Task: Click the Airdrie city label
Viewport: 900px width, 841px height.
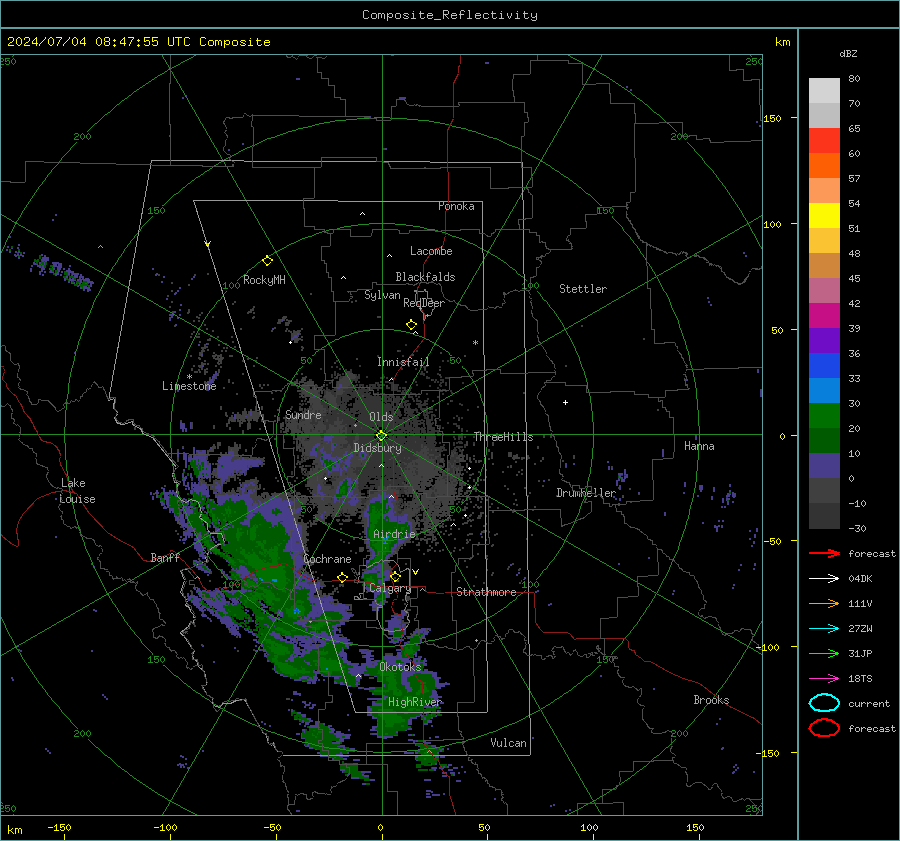Action: (x=394, y=534)
